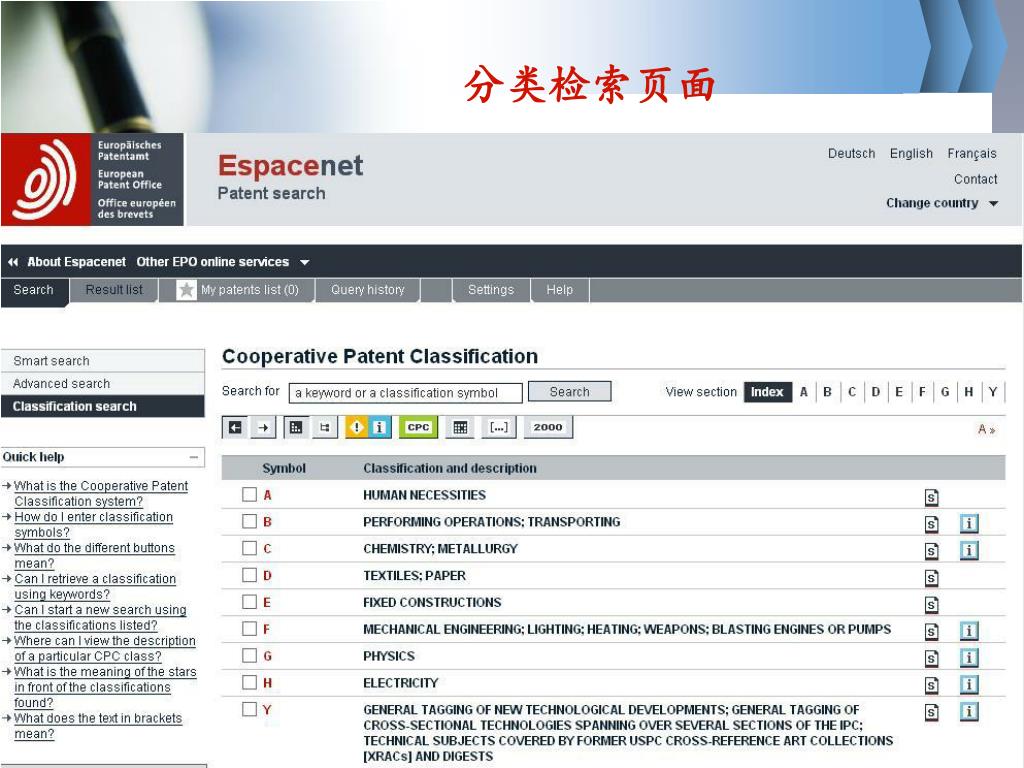Click the S icon in row F
This screenshot has width=1024, height=768.
click(x=932, y=632)
